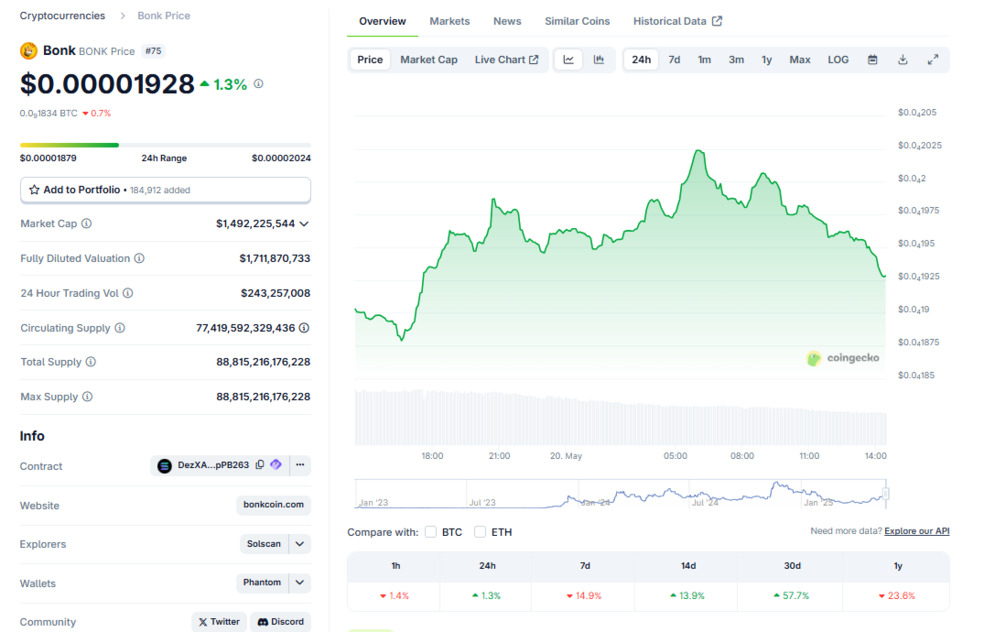Switch to candlestick chart view

pos(599,60)
